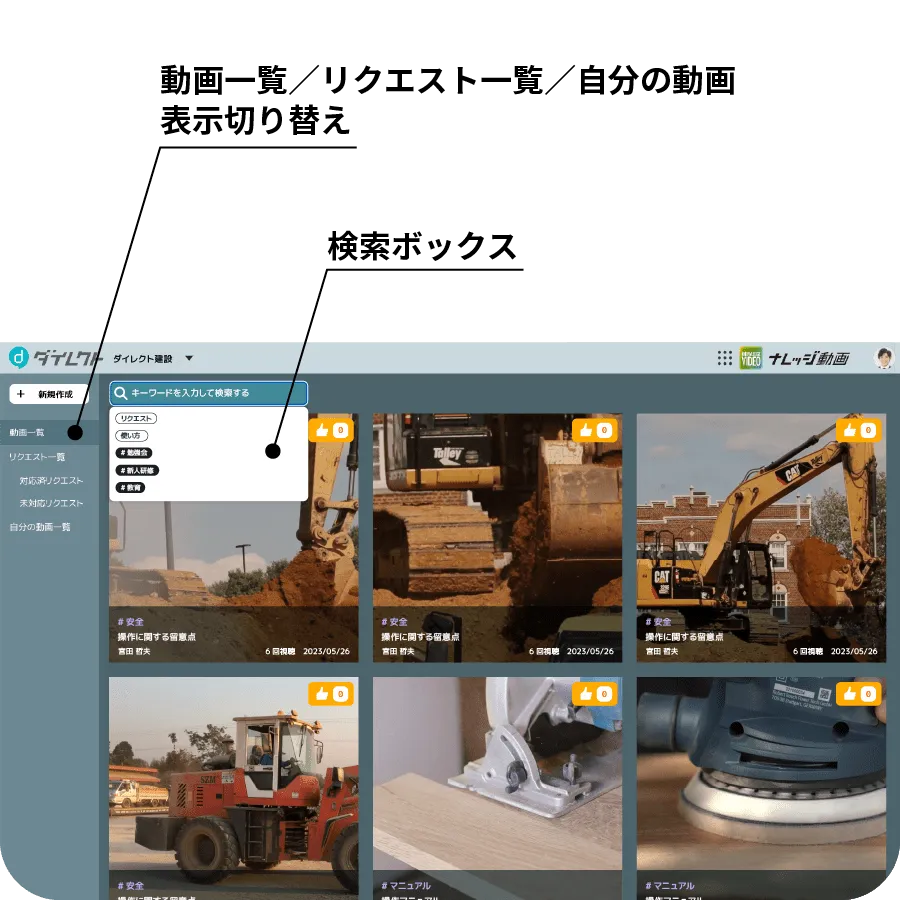Pick the #新人研修 tag suggestion
The width and height of the screenshot is (900, 900).
[137, 470]
